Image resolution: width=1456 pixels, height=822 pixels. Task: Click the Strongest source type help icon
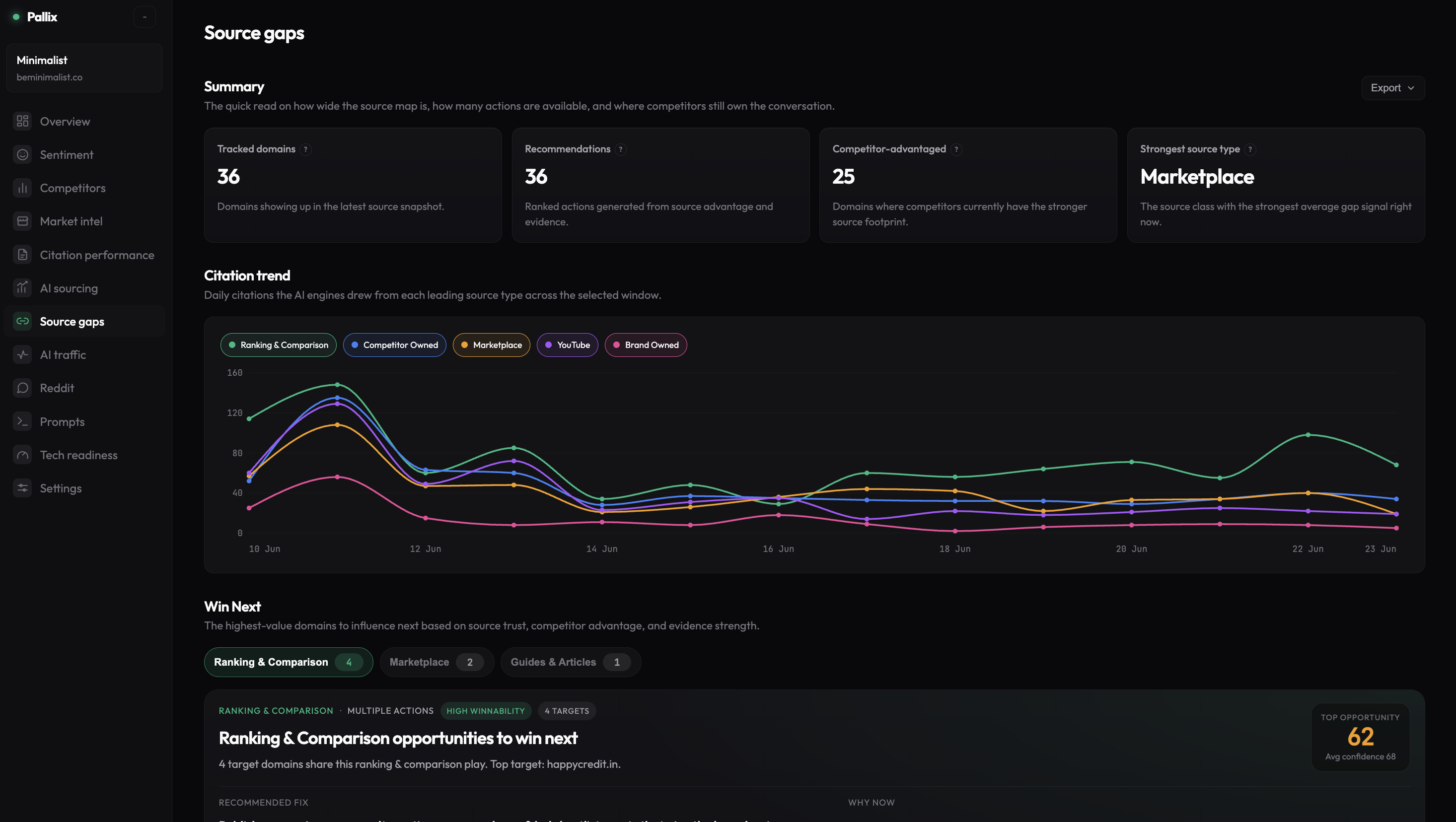coord(1250,149)
